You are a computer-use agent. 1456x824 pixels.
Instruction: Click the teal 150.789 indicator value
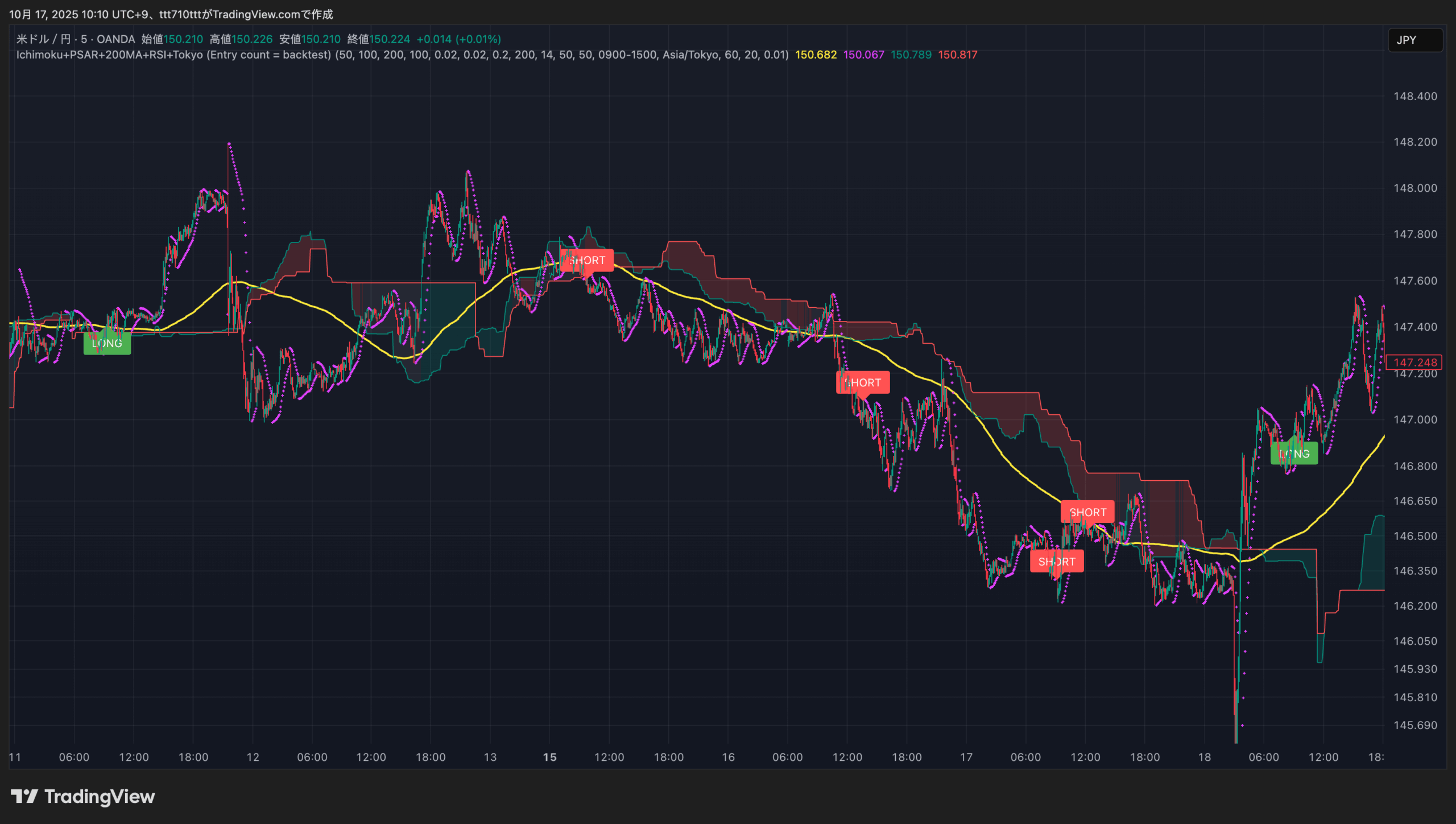pos(911,55)
